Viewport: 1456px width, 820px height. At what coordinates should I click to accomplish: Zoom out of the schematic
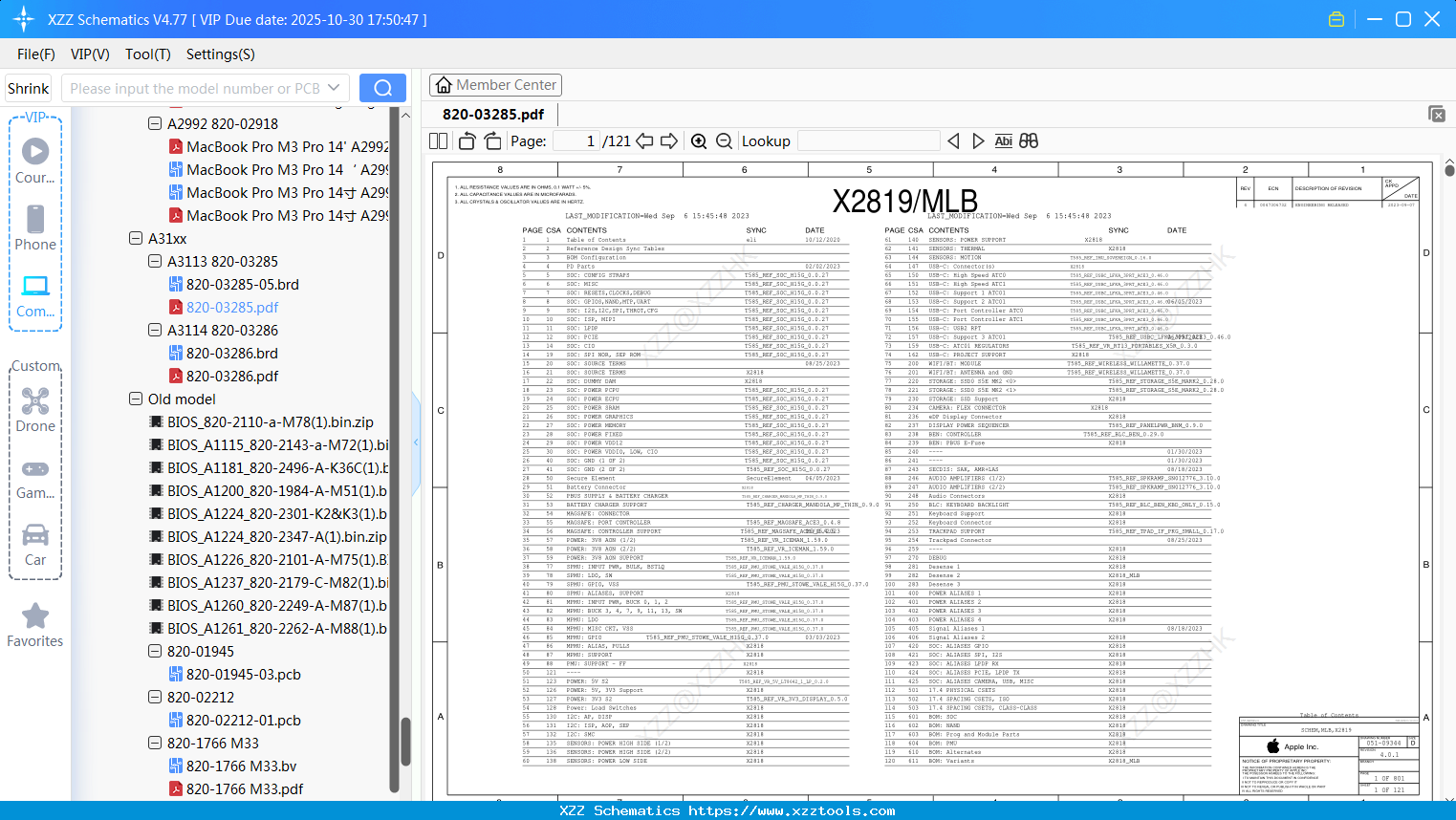[x=724, y=141]
